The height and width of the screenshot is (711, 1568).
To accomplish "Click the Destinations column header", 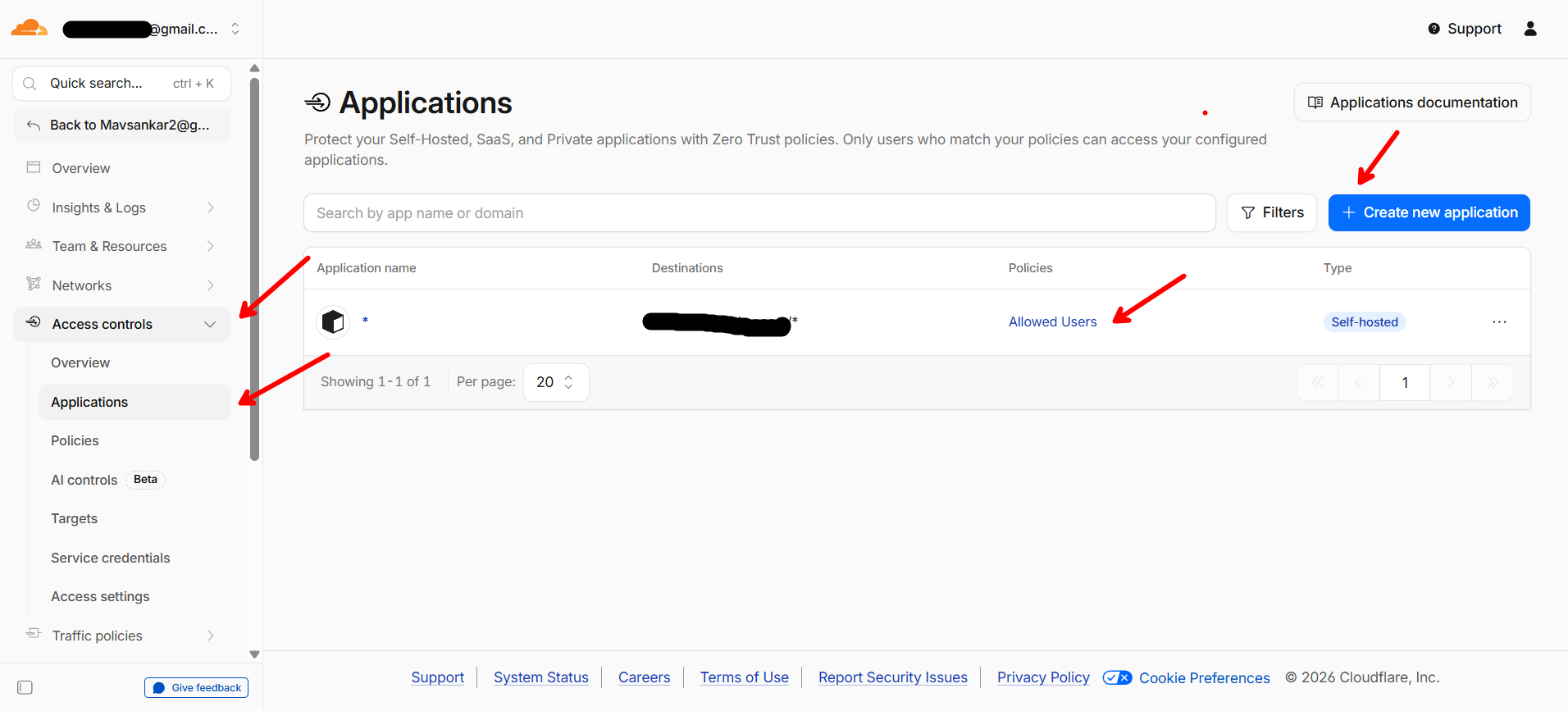I will point(687,268).
